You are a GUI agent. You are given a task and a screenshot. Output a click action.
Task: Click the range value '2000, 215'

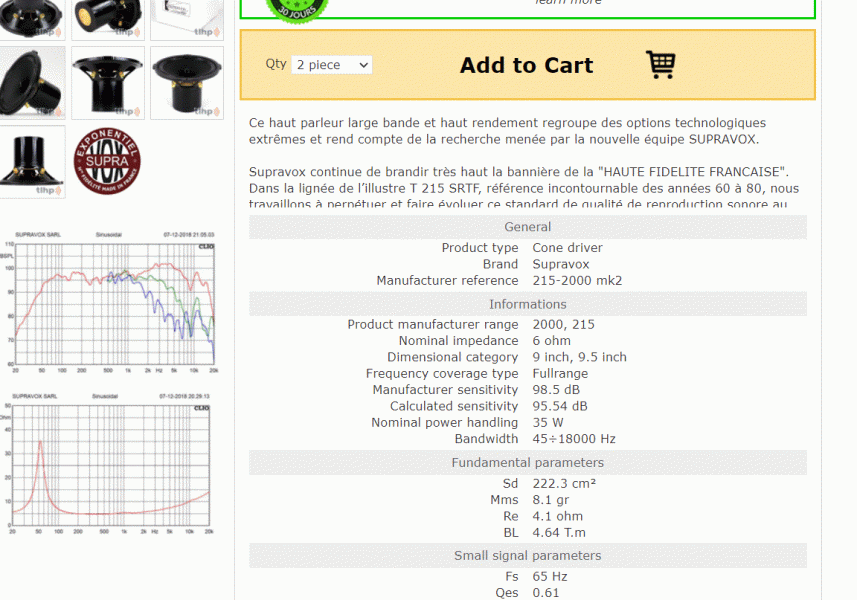563,324
